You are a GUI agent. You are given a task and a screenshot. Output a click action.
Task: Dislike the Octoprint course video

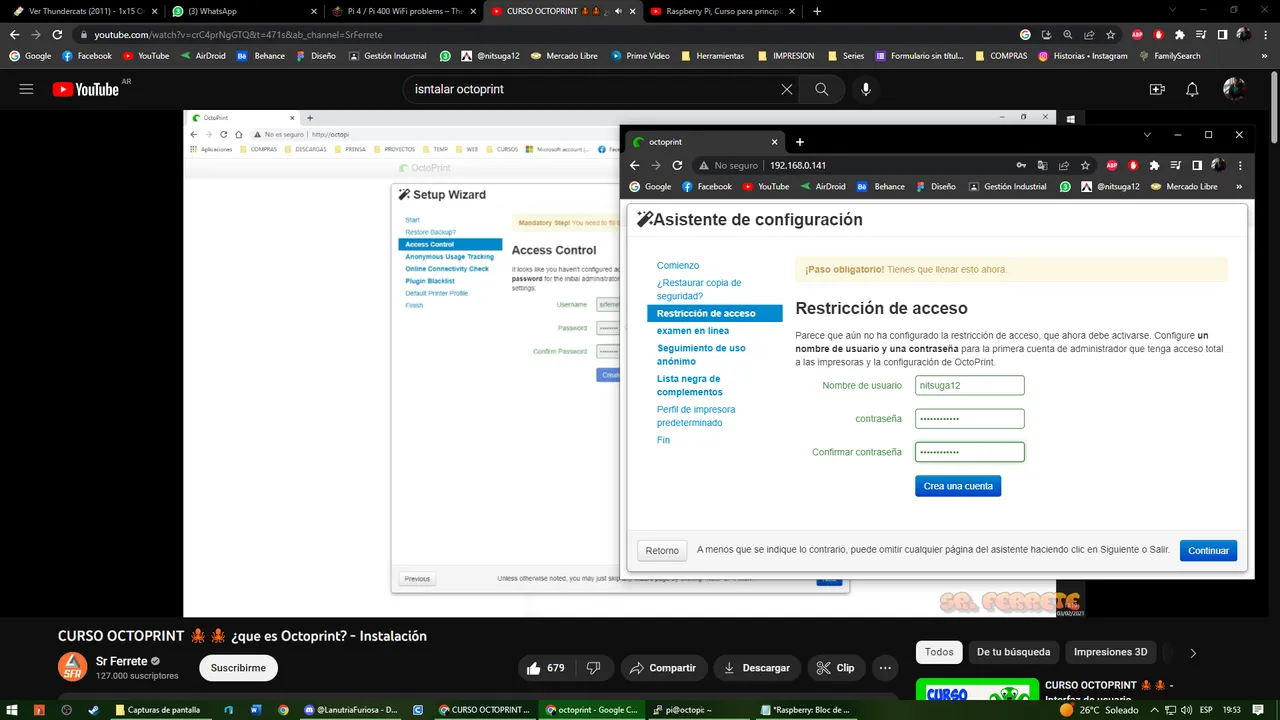[593, 668]
